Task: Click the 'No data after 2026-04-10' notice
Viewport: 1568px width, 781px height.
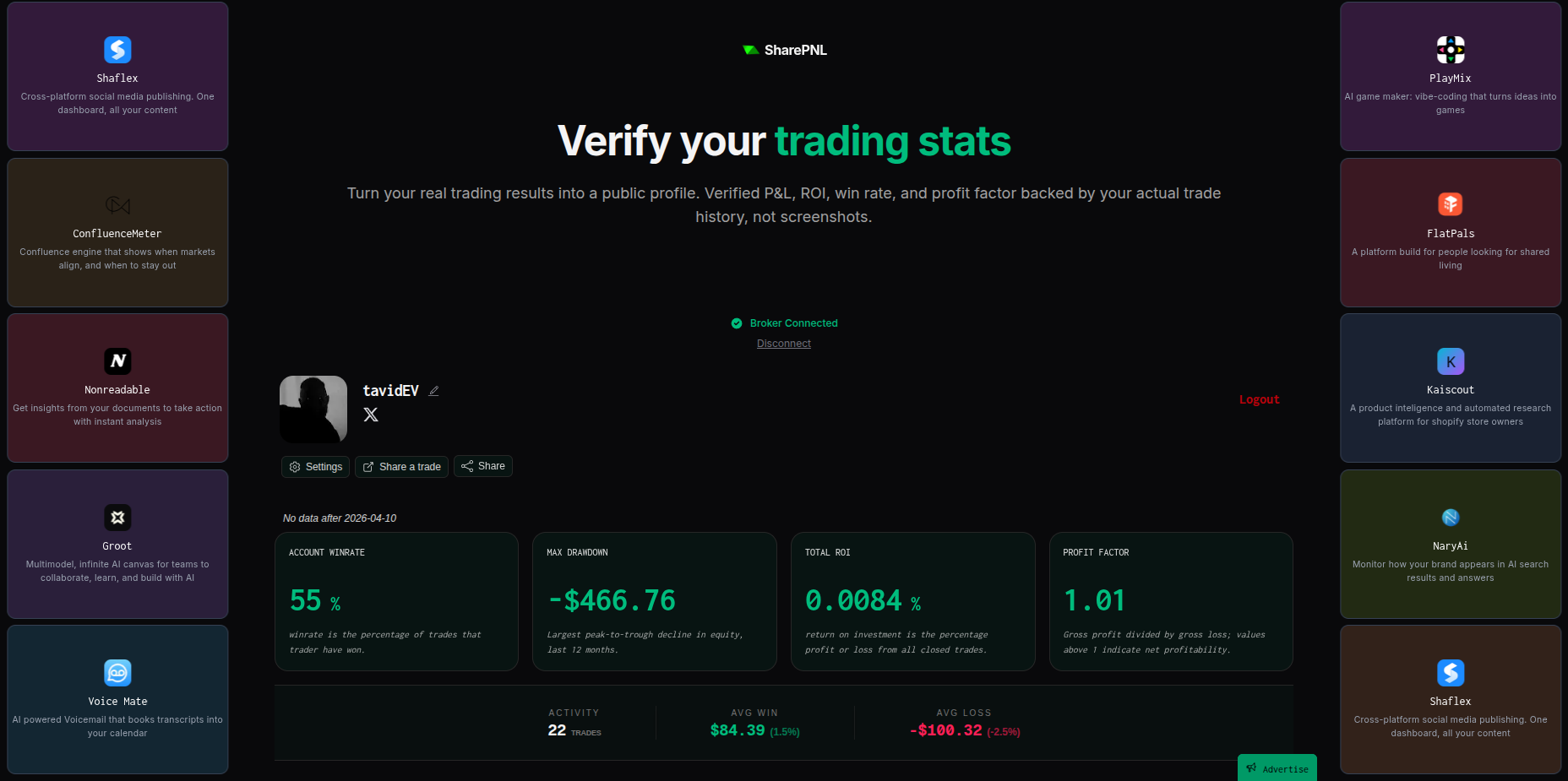Action: [x=340, y=518]
